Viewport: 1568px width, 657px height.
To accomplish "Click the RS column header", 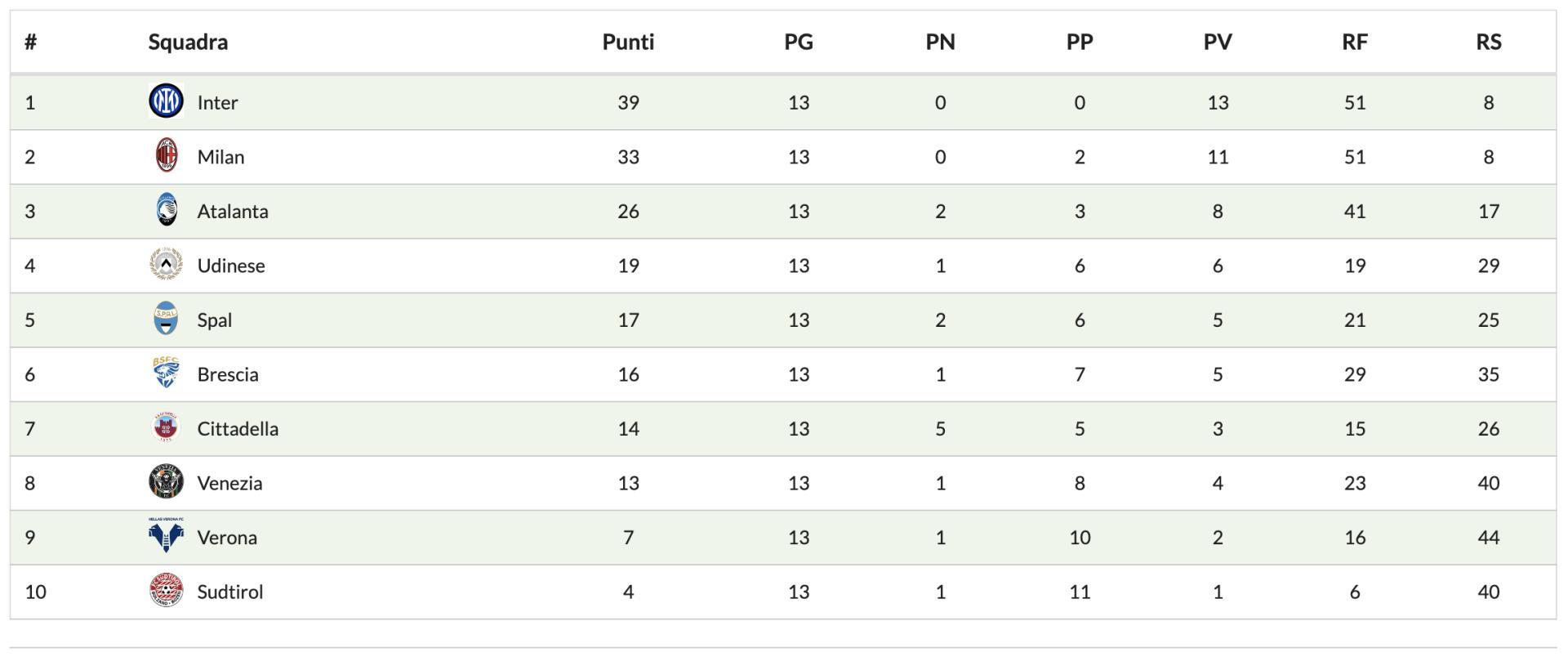I will point(1488,42).
